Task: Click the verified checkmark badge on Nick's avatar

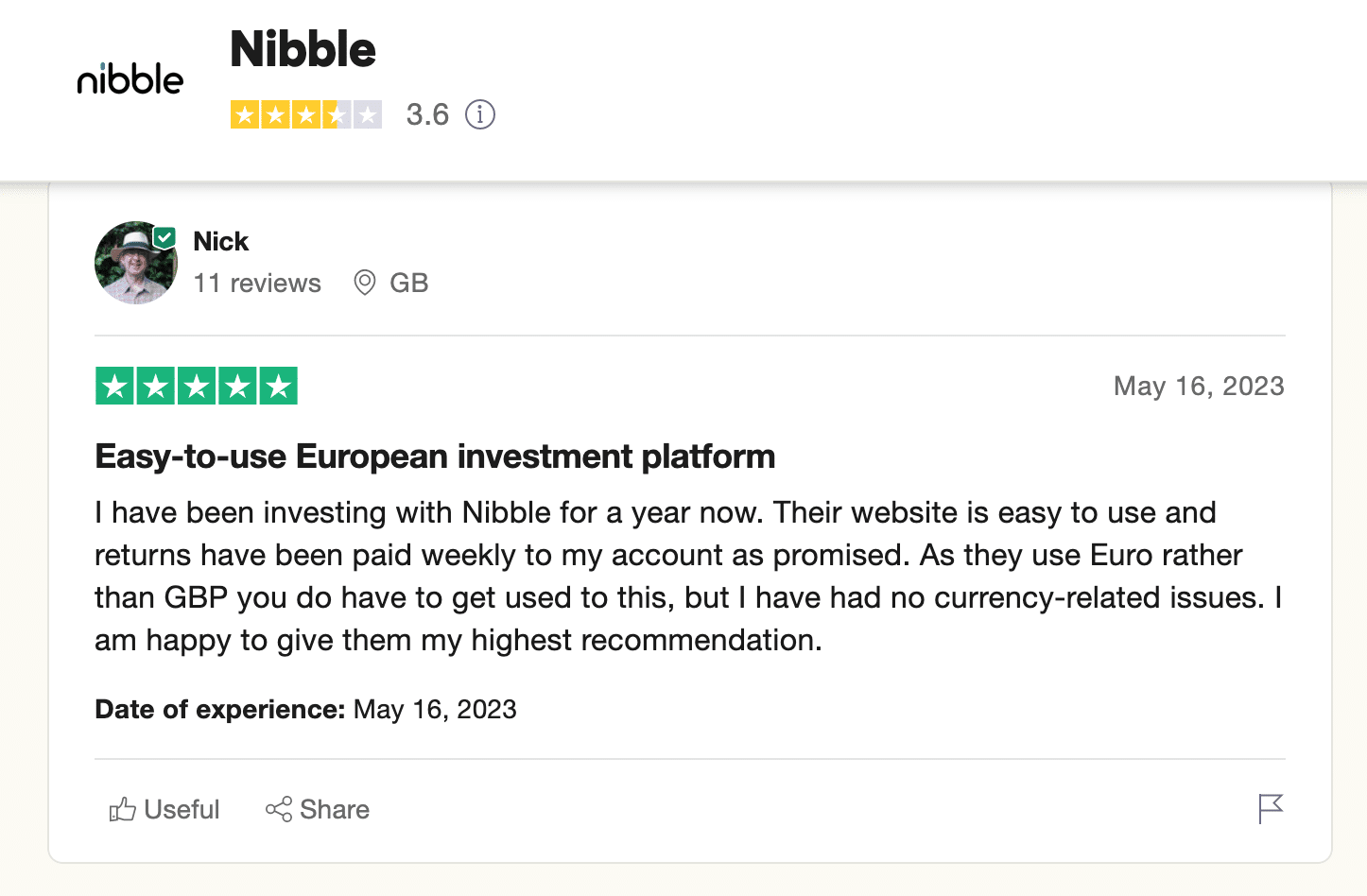Action: pyautogui.click(x=165, y=234)
